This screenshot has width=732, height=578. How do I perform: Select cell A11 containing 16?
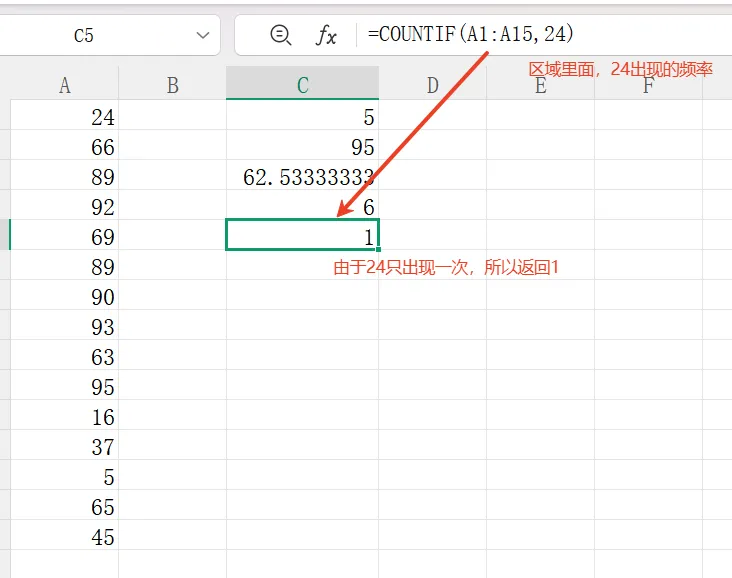click(64, 415)
